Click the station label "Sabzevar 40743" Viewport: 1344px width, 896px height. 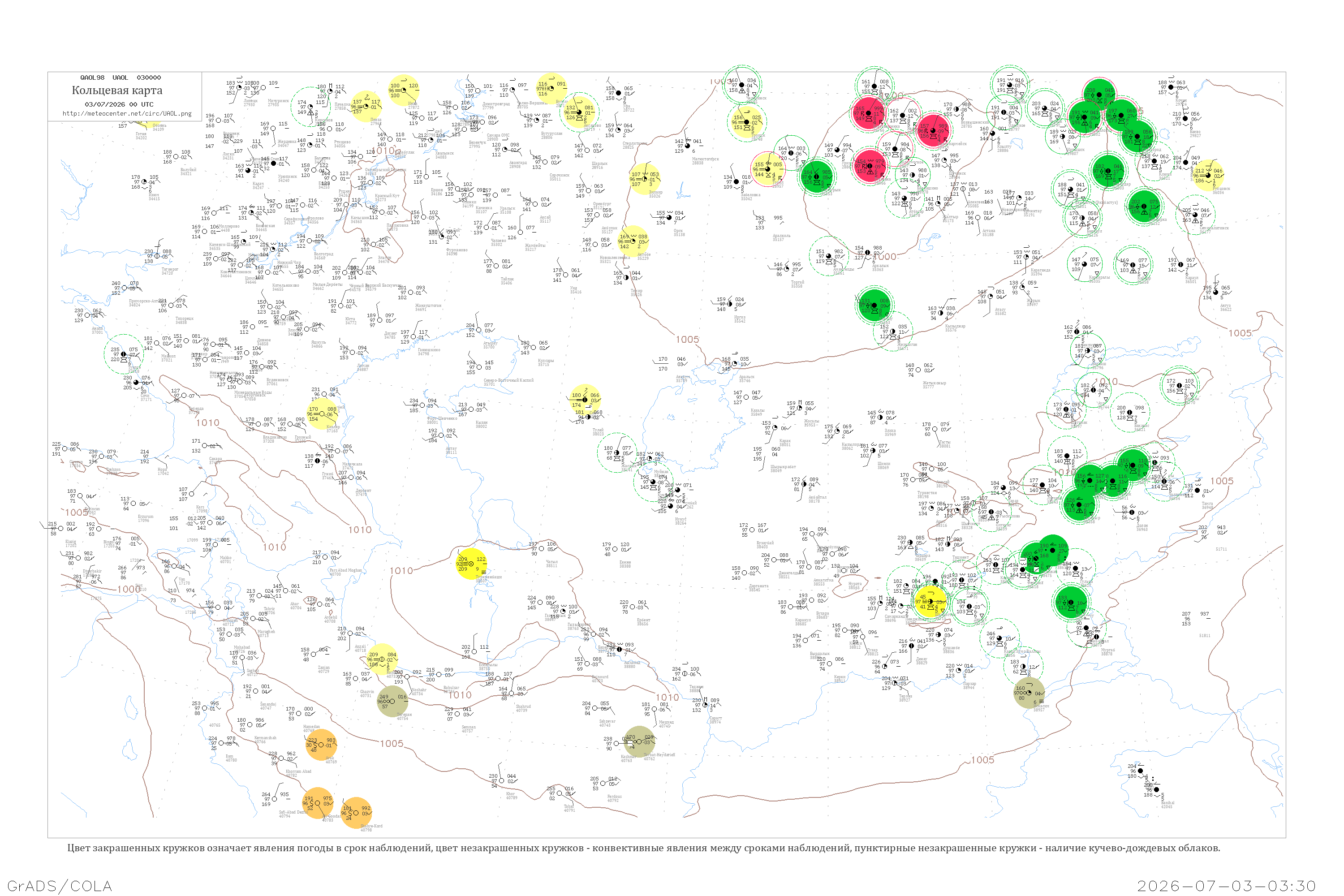pyautogui.click(x=607, y=723)
